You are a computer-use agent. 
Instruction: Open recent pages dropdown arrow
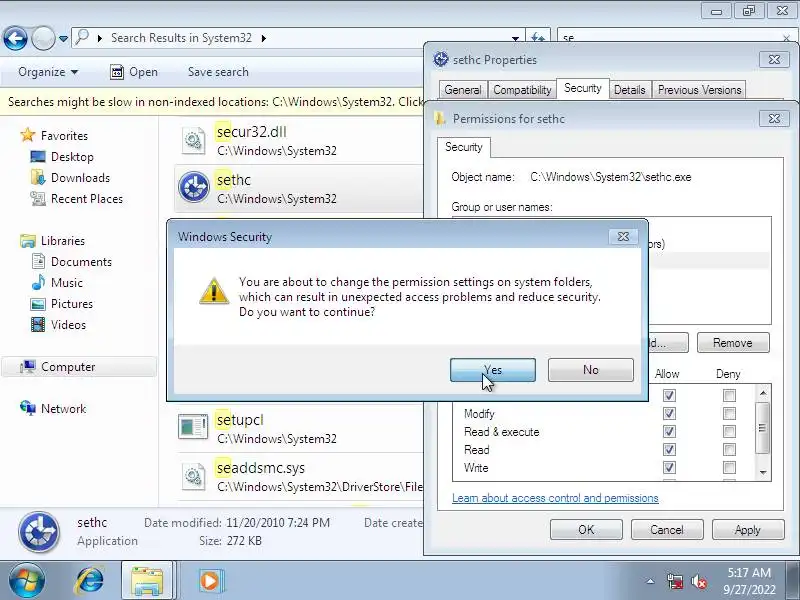pos(63,39)
